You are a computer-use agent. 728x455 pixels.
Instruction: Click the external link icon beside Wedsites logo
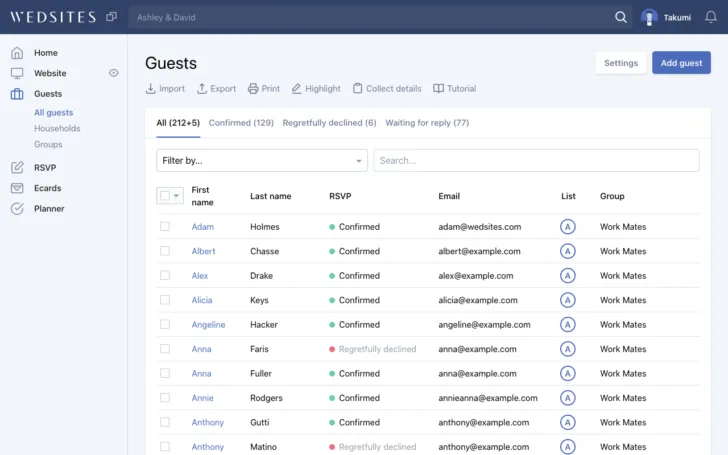pos(111,17)
